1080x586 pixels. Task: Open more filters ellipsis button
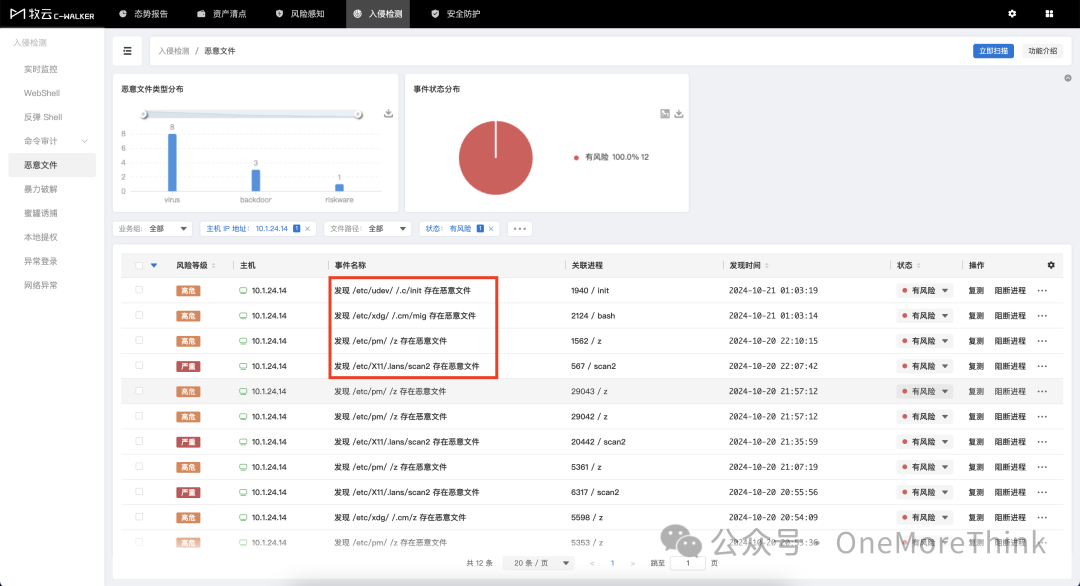coord(520,229)
